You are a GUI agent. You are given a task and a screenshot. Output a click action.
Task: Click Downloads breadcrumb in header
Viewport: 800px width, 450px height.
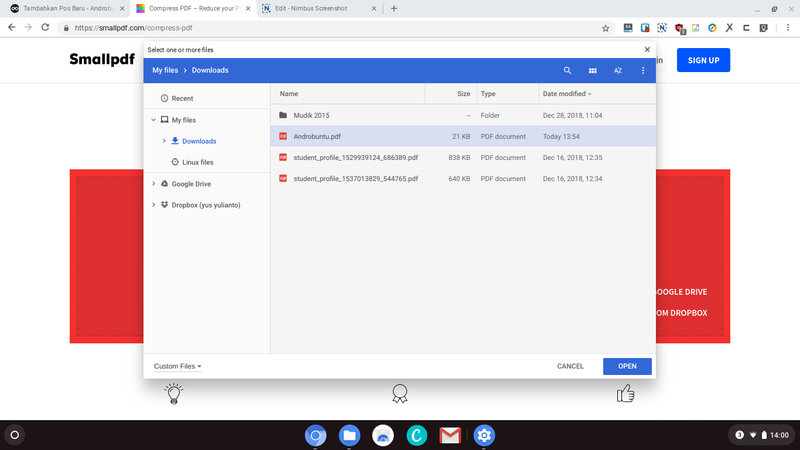pos(210,70)
